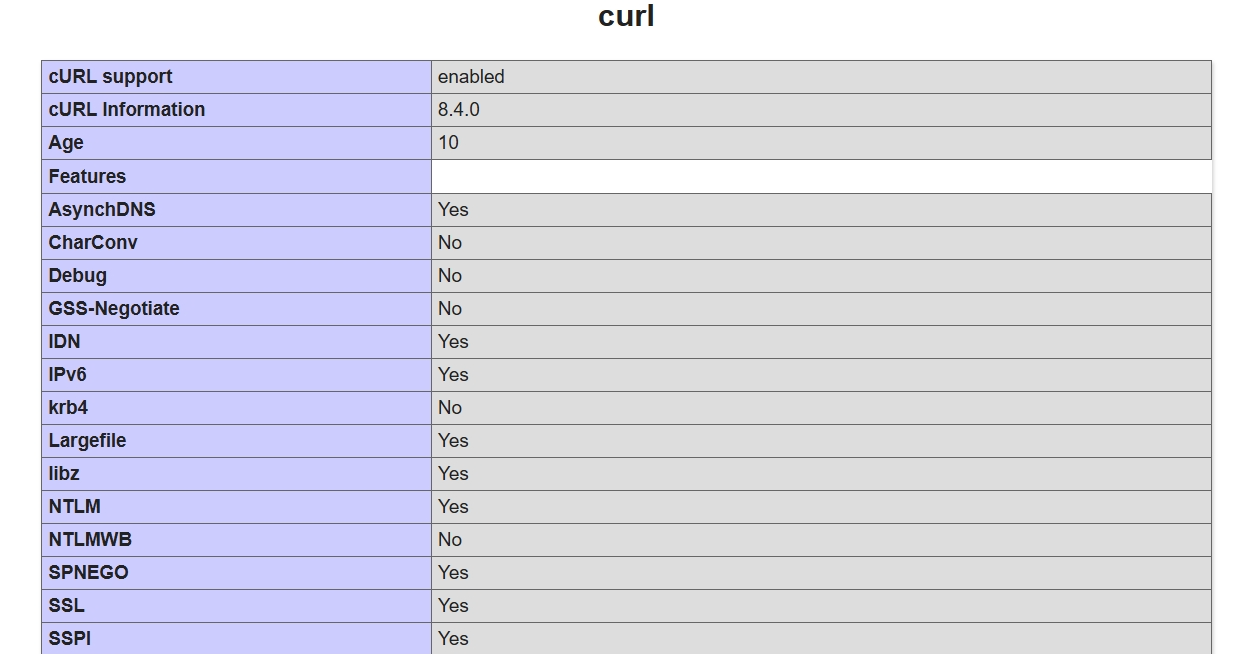Click the Age value 10
The image size is (1255, 654).
click(448, 143)
